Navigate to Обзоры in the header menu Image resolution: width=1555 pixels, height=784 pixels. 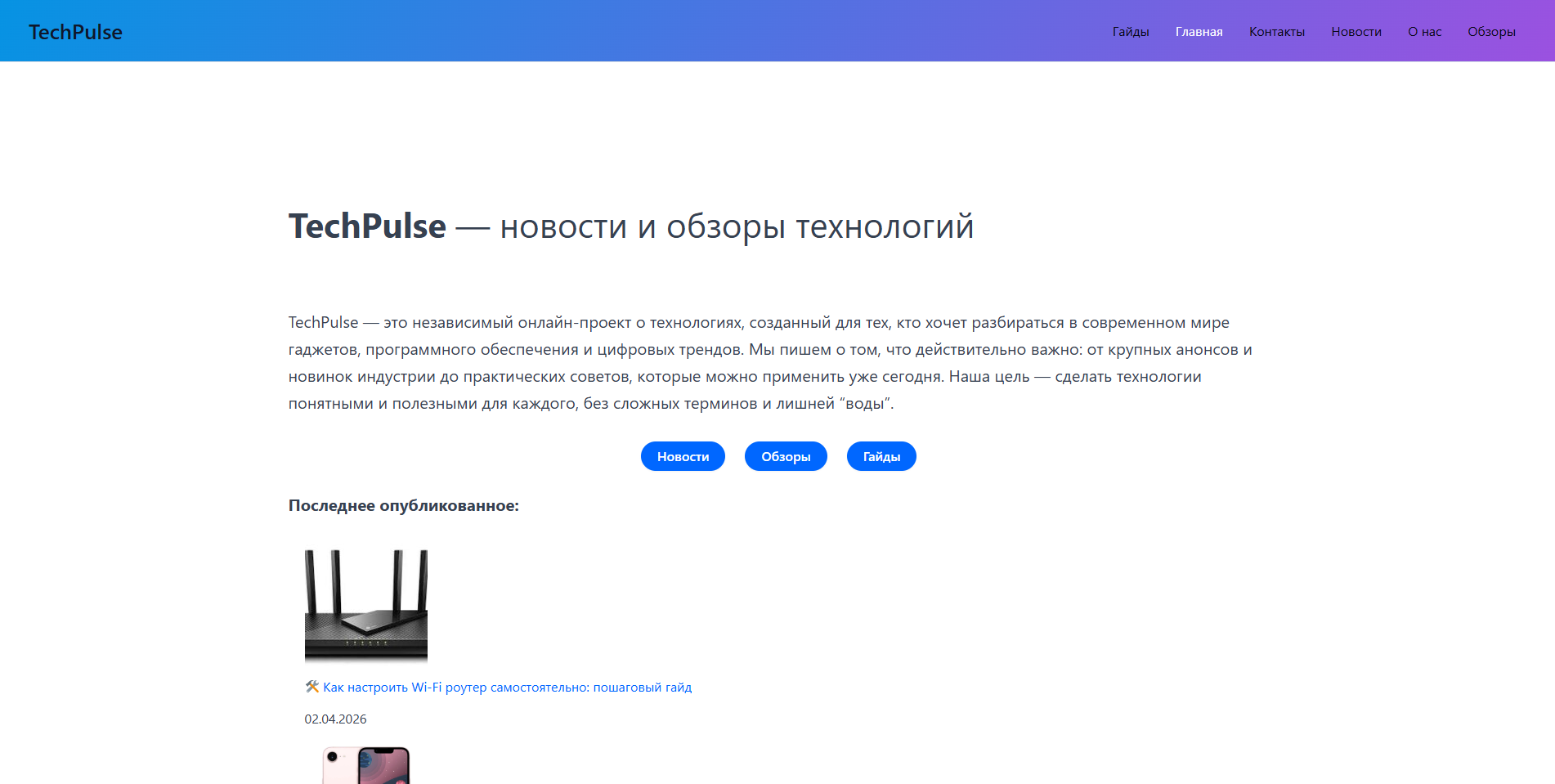[1491, 32]
